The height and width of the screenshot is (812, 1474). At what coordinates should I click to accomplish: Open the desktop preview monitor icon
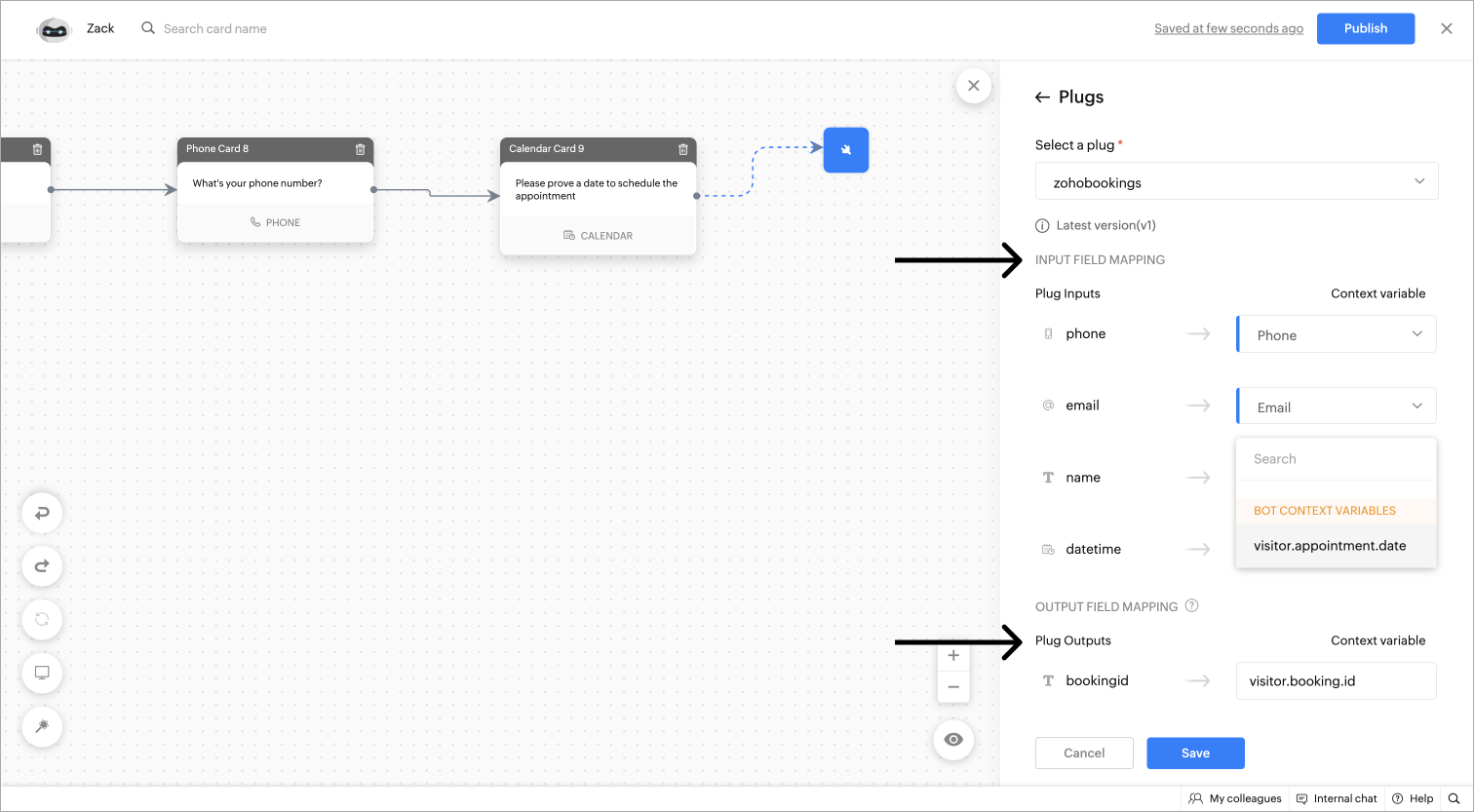pos(42,673)
